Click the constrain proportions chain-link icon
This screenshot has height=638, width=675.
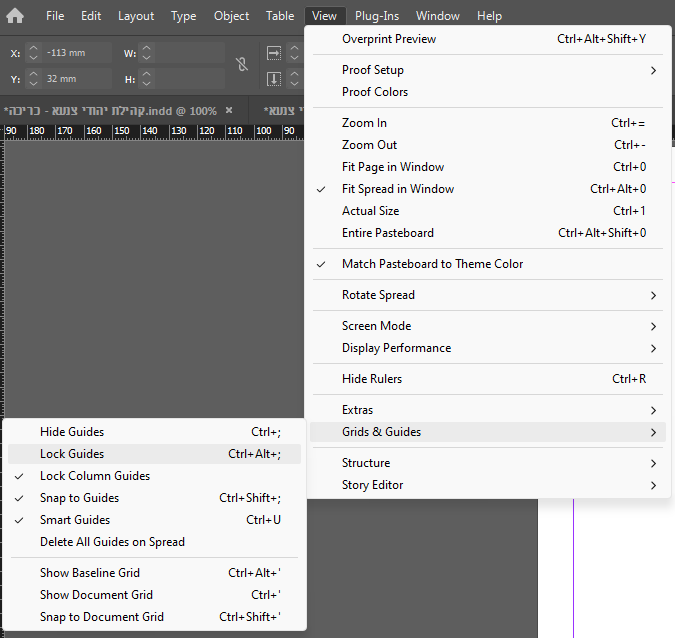241,65
